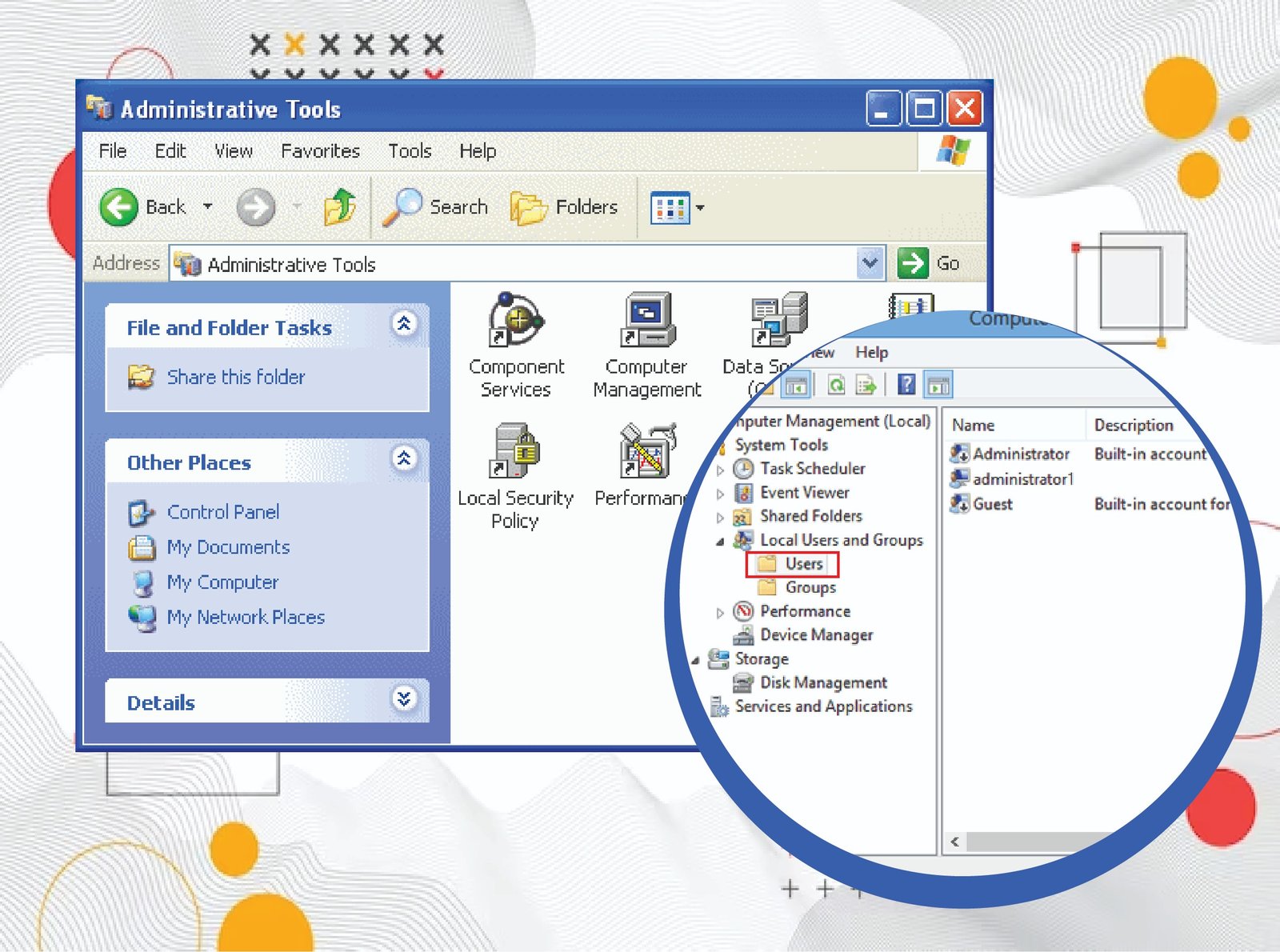1280x952 pixels.
Task: Open the Favorites menu
Action: tap(320, 151)
